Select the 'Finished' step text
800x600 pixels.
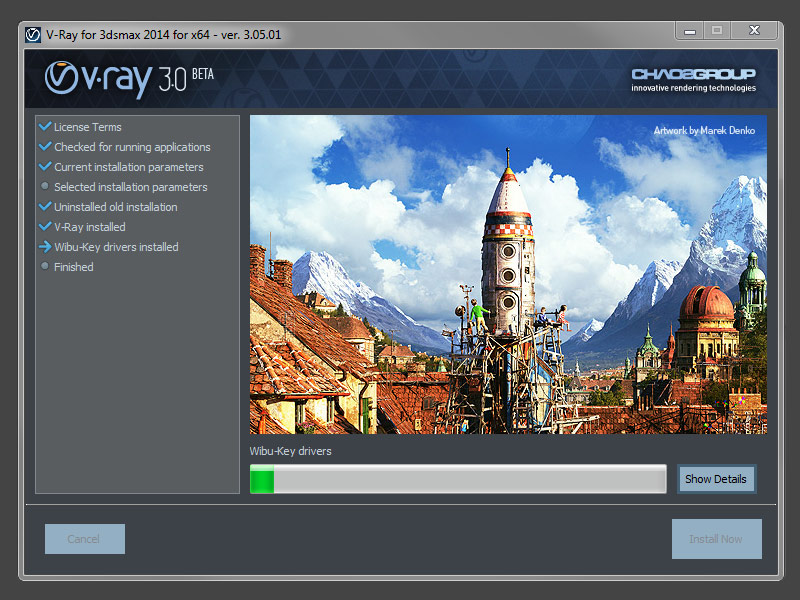[73, 267]
